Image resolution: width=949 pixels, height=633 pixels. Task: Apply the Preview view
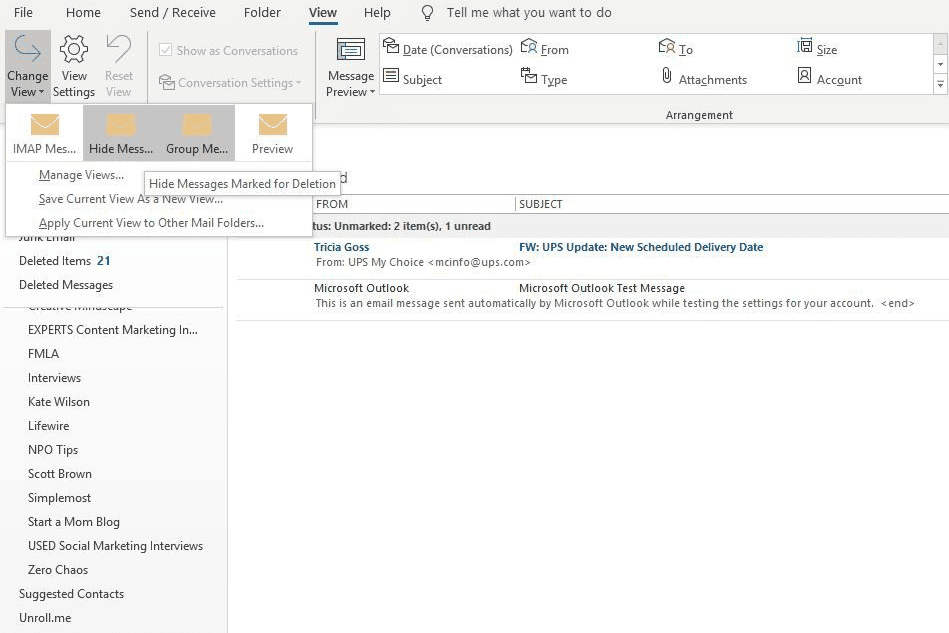272,131
